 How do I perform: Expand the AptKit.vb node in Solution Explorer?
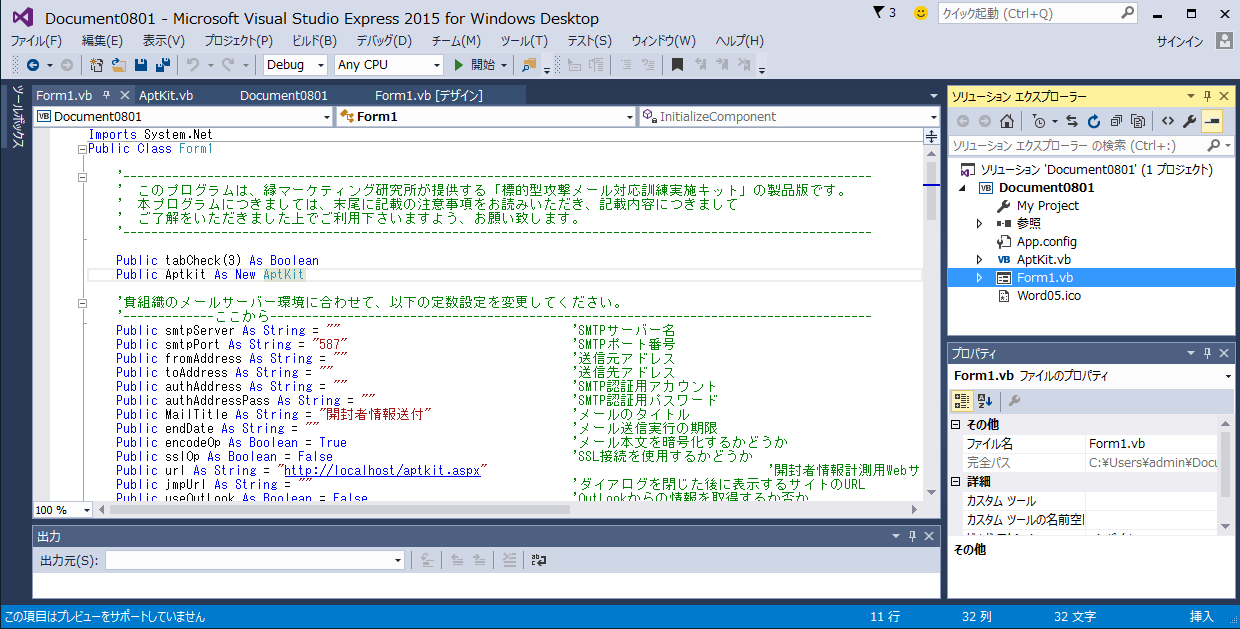click(x=980, y=259)
